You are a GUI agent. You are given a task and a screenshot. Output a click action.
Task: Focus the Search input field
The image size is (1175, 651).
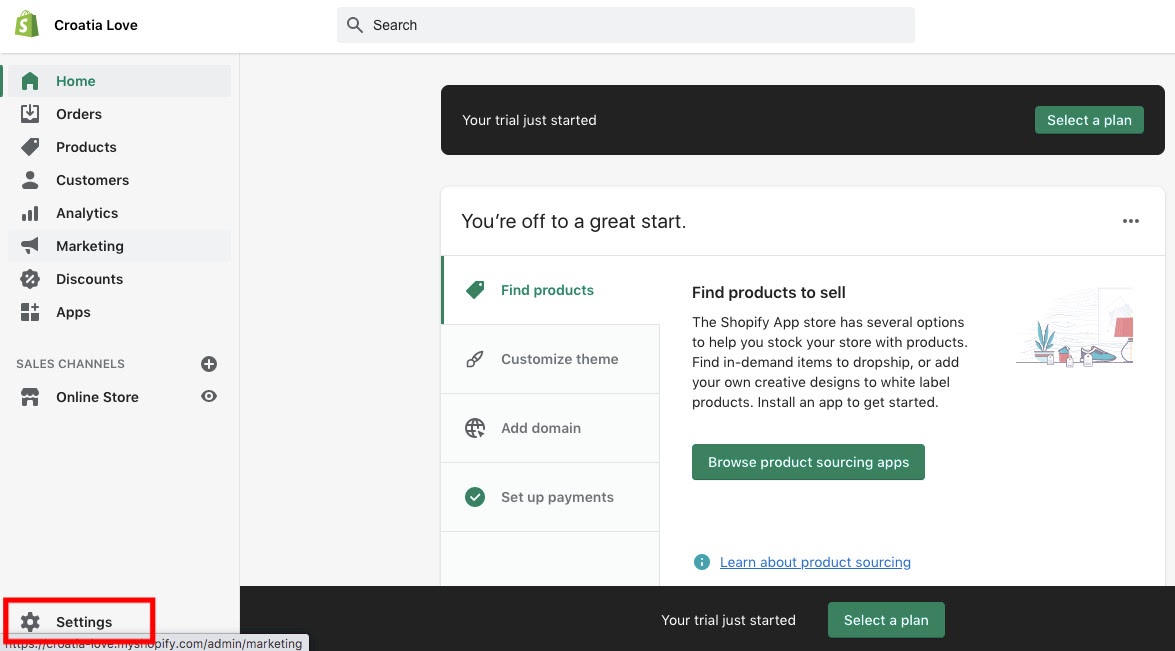tap(626, 25)
